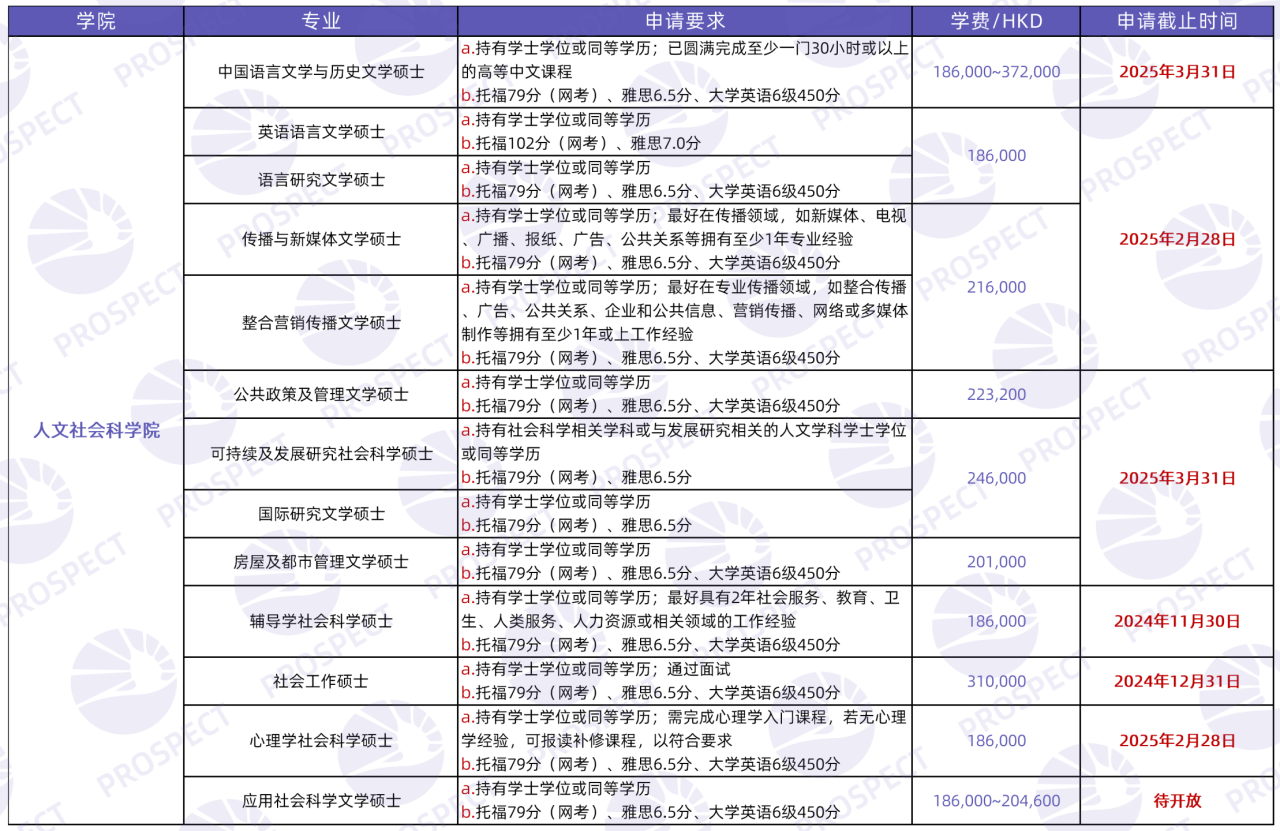Click the requirements cell in the 语言研究文学硕士 row

pyautogui.click(x=685, y=180)
